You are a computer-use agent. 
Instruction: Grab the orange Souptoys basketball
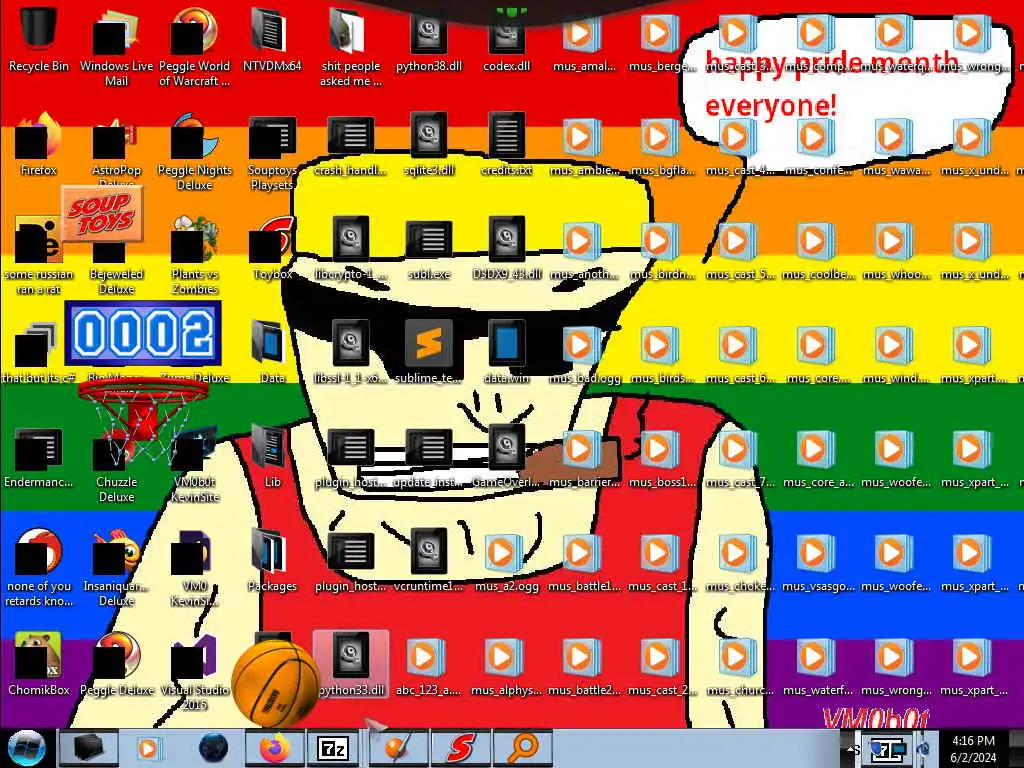[x=274, y=682]
